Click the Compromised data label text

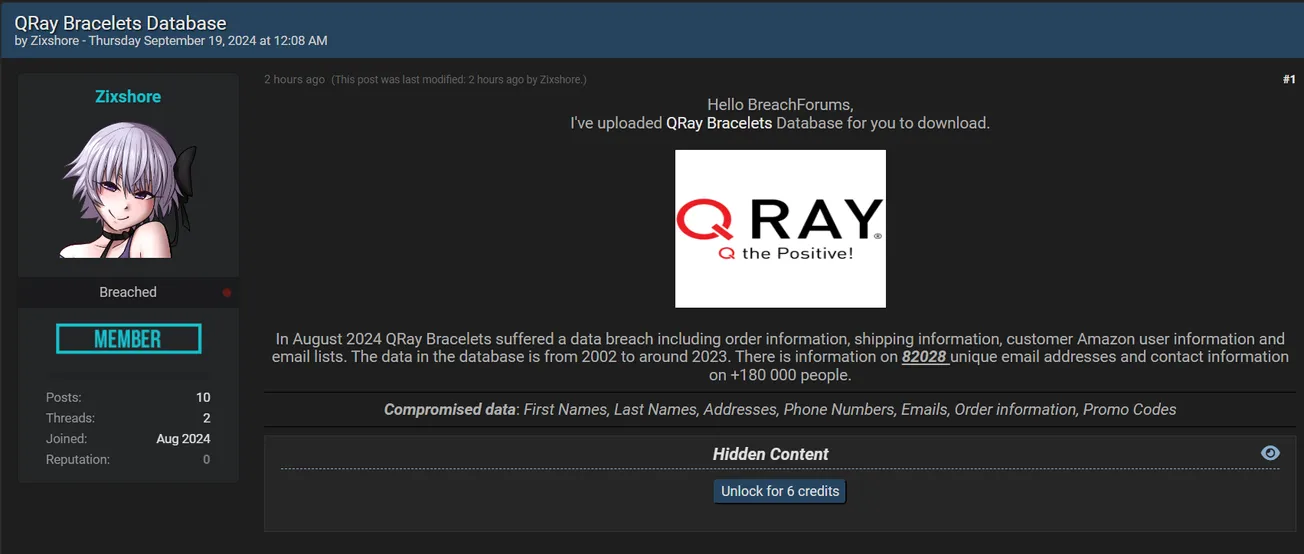pos(450,409)
